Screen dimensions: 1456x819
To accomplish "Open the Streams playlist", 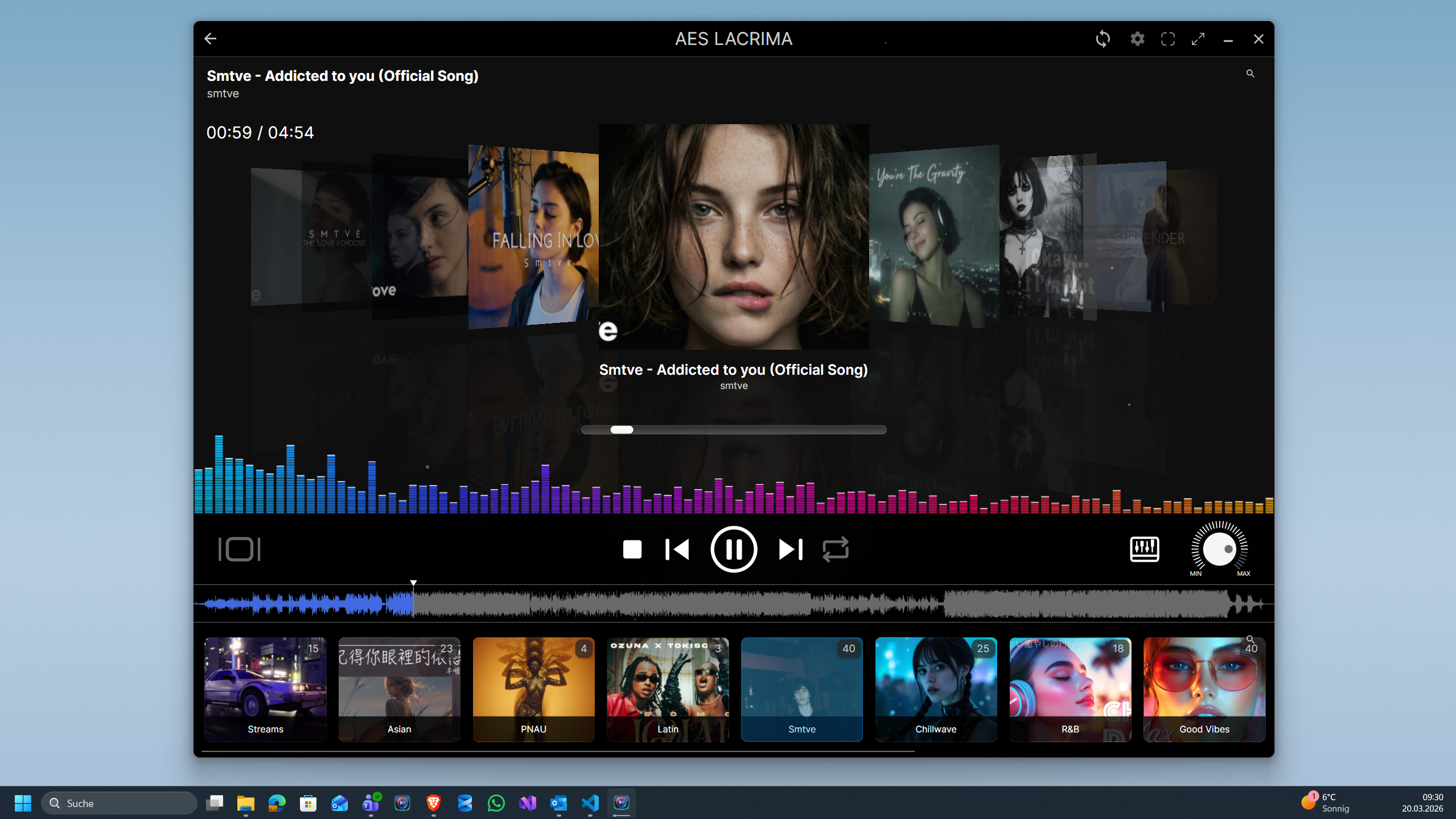I will click(265, 689).
